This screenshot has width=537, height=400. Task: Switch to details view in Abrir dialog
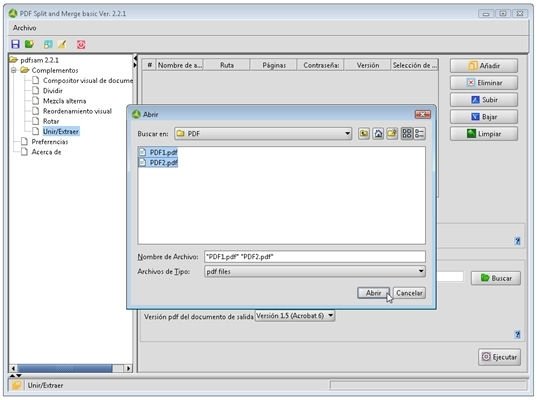click(x=420, y=134)
